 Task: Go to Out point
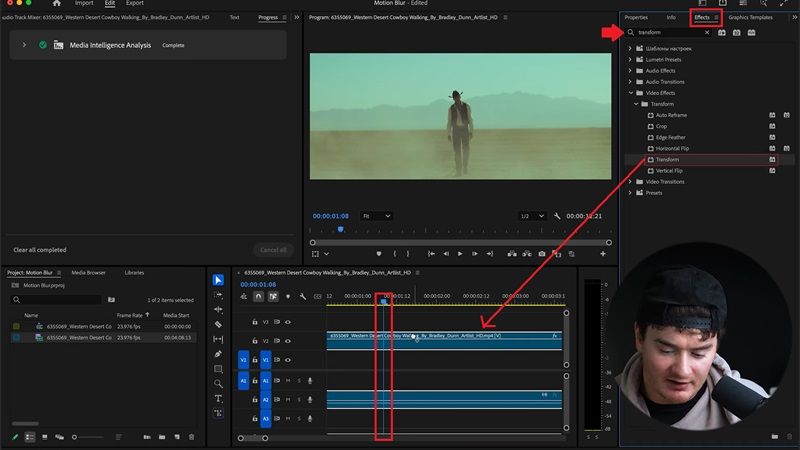(x=490, y=254)
